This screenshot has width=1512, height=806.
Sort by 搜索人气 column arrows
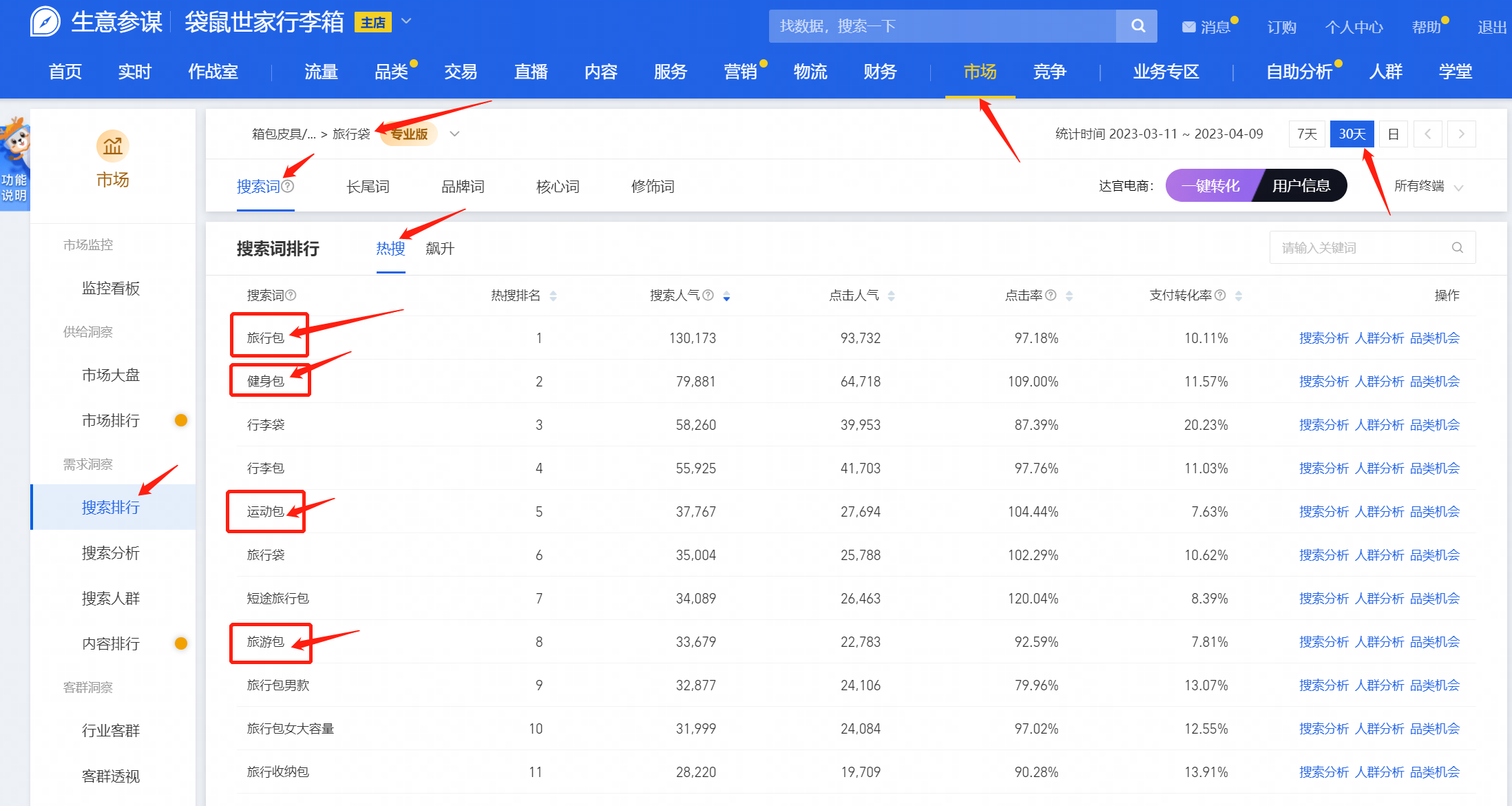(x=726, y=296)
